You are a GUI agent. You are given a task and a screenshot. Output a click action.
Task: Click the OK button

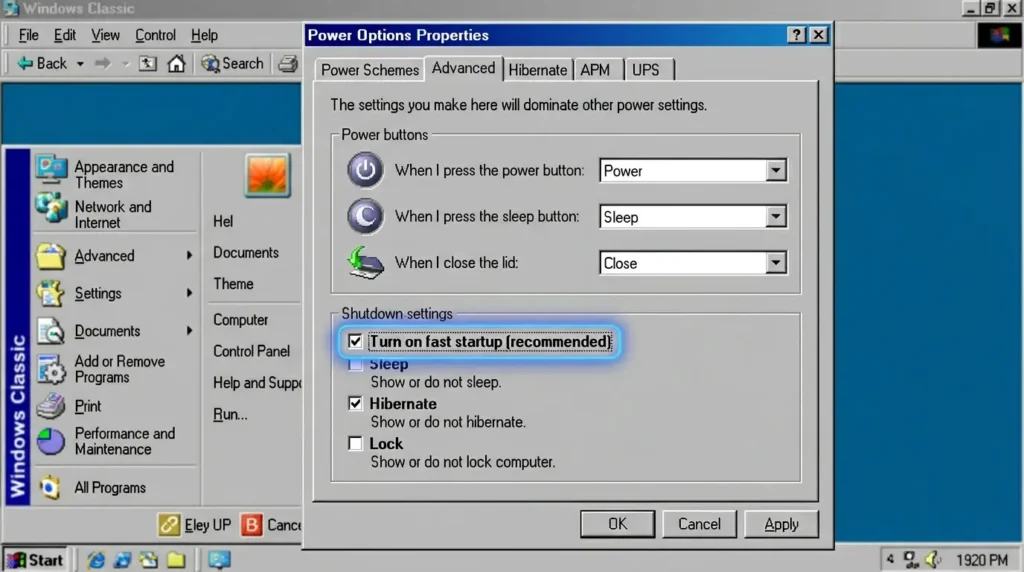pos(617,524)
